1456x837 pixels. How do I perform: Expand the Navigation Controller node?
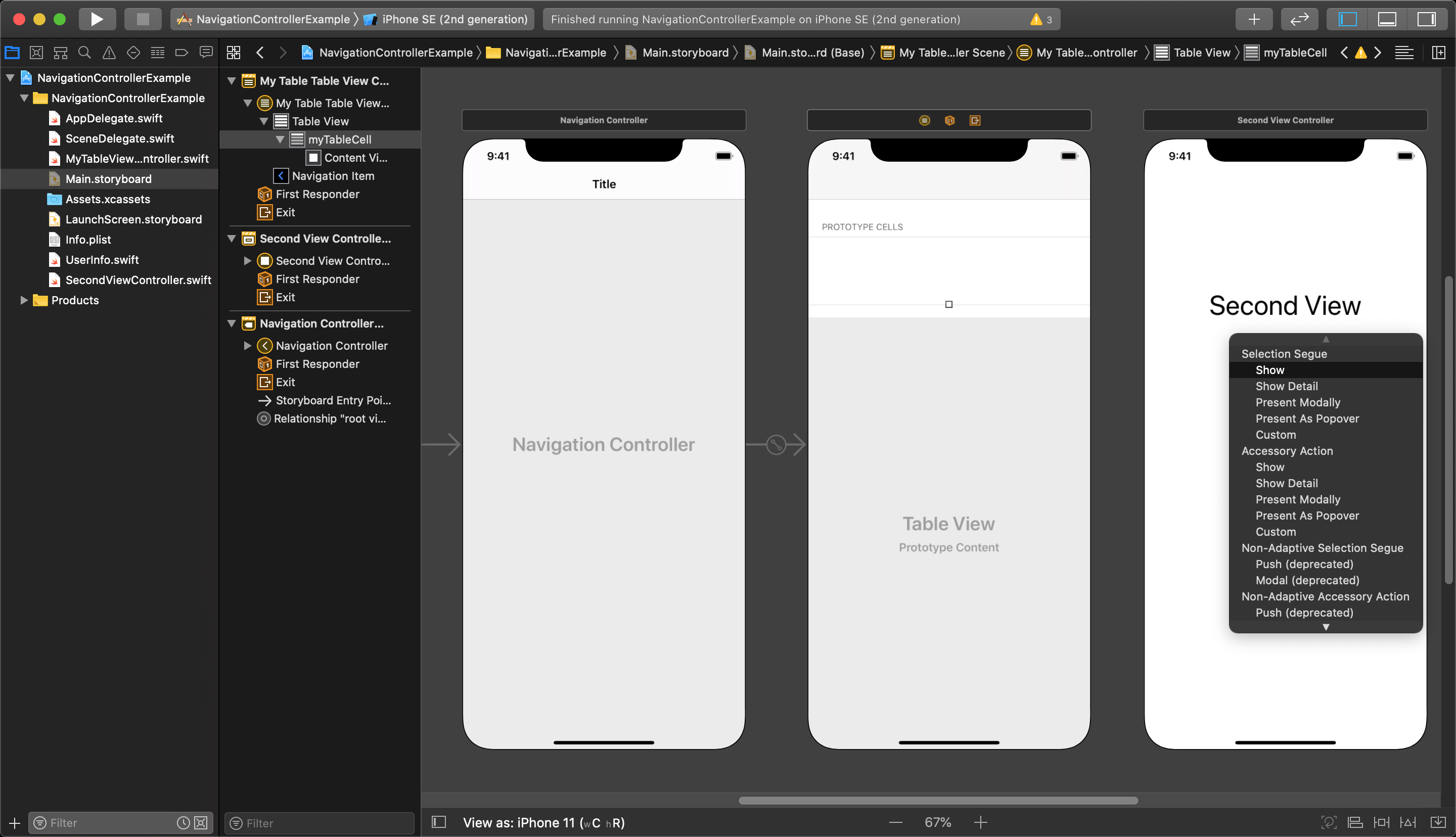(248, 346)
